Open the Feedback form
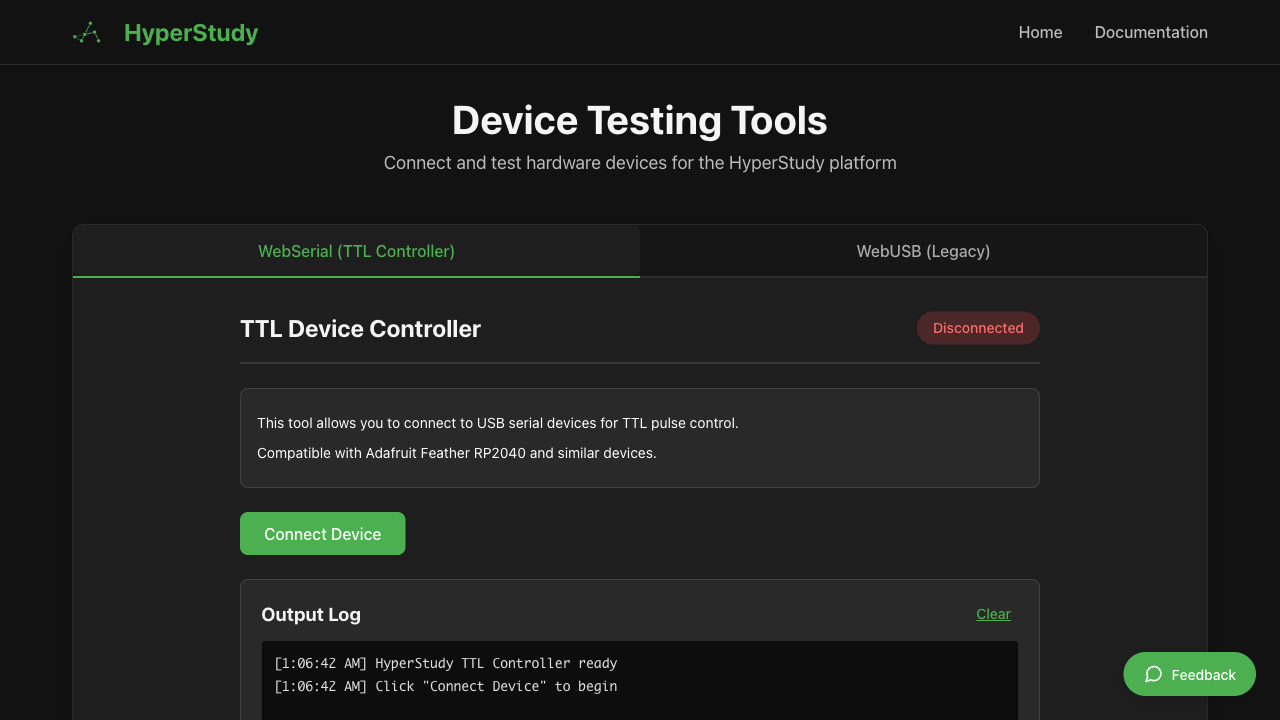Viewport: 1280px width, 720px height. coord(1189,674)
